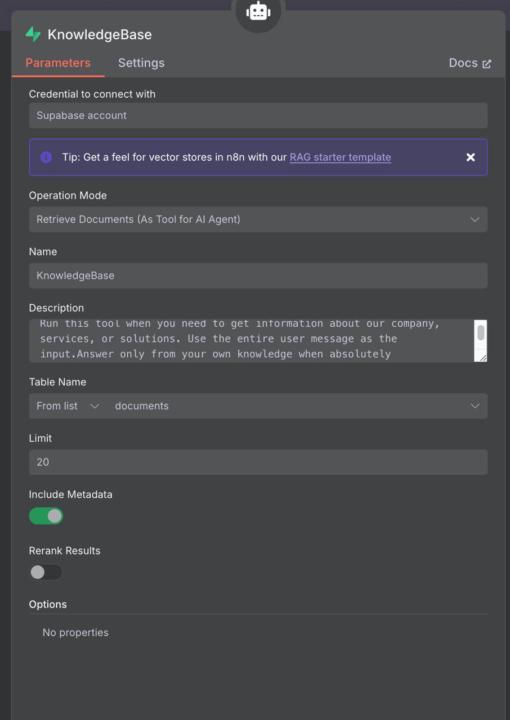Enable the Rerank Results toggle
This screenshot has width=510, height=720.
[x=45, y=572]
